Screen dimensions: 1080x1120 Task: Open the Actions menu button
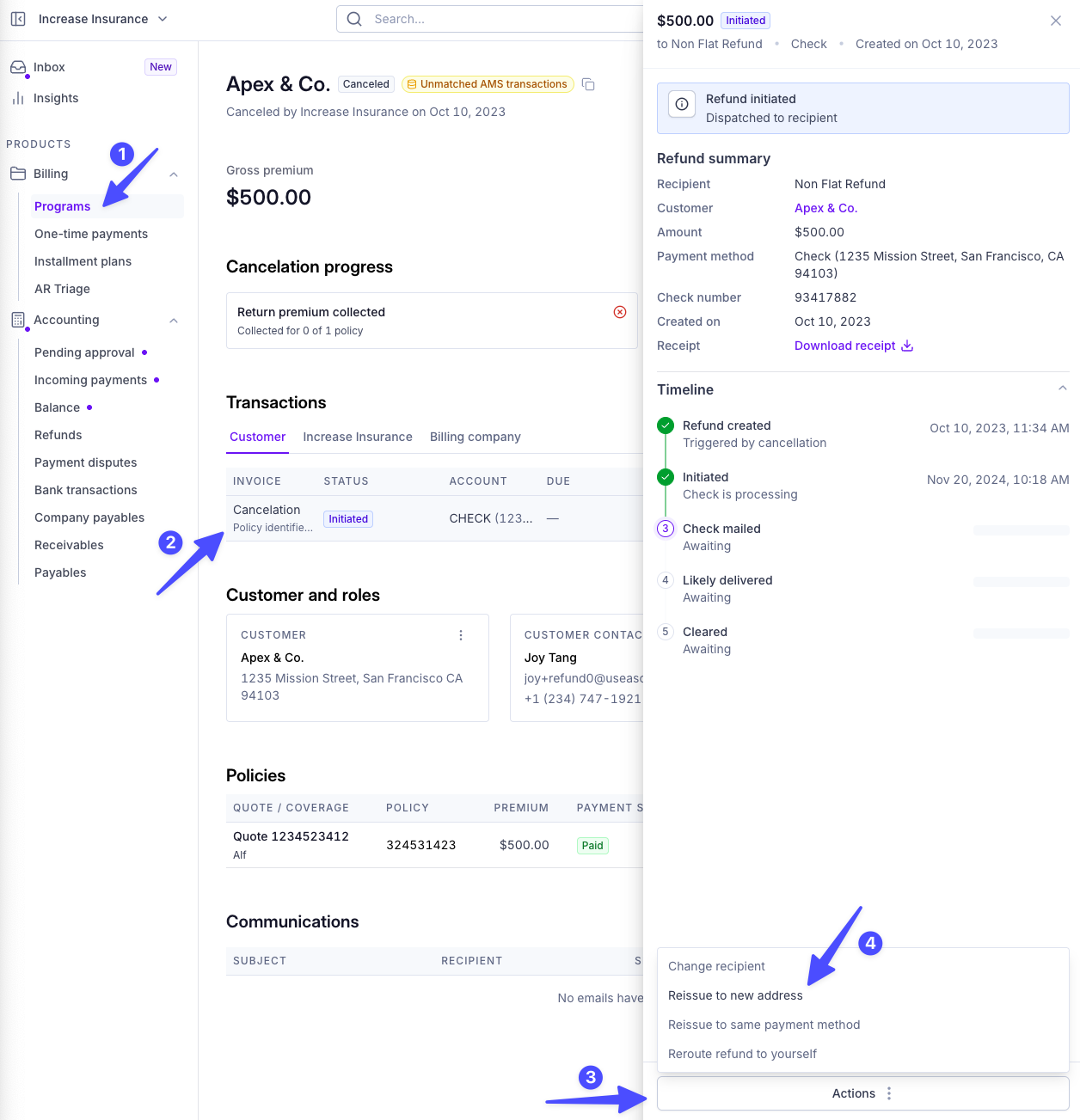coord(862,1093)
